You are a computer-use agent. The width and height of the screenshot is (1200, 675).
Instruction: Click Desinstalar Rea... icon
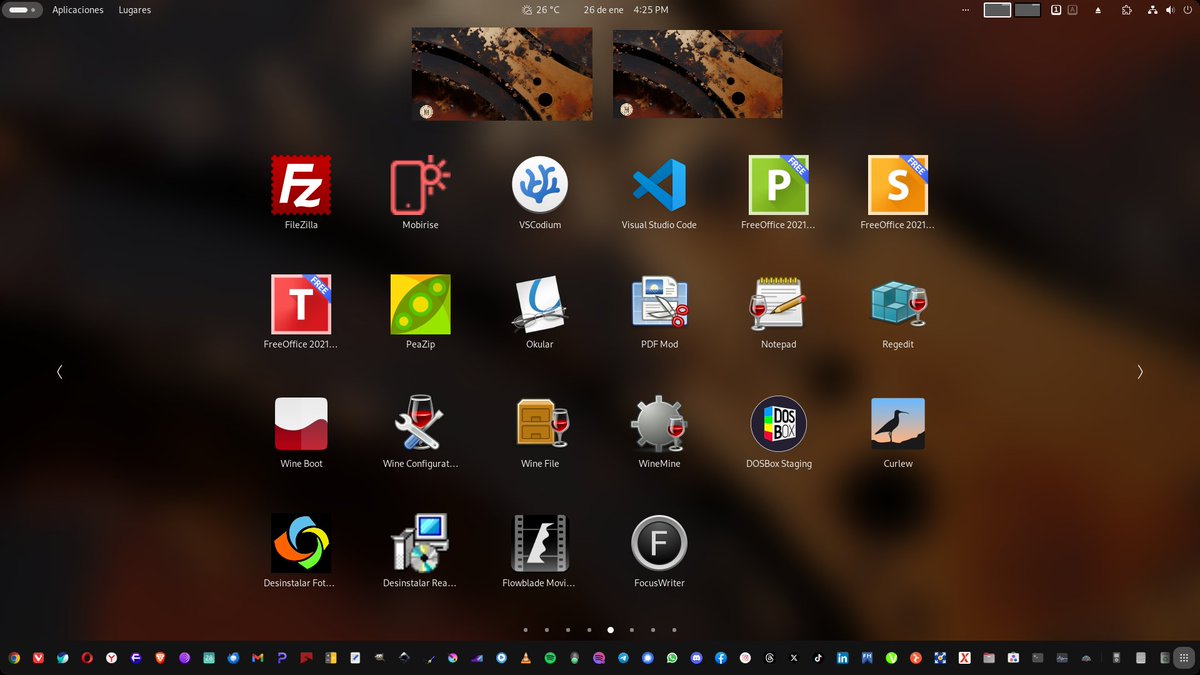click(420, 551)
